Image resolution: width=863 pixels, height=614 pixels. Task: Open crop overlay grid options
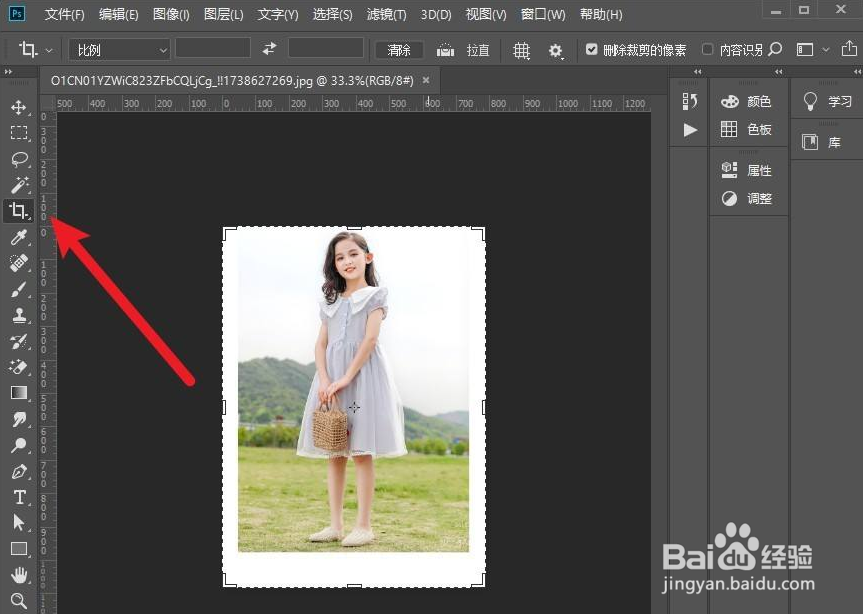(521, 51)
